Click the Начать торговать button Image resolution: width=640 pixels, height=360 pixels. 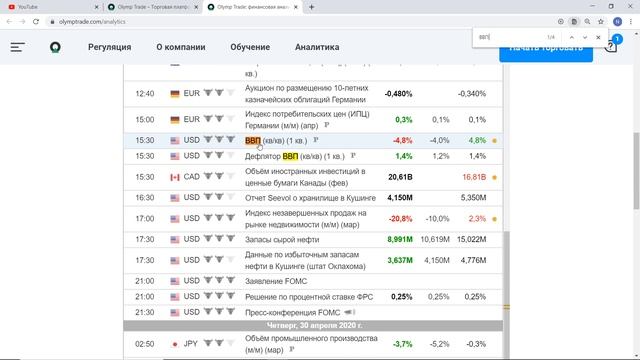[546, 54]
